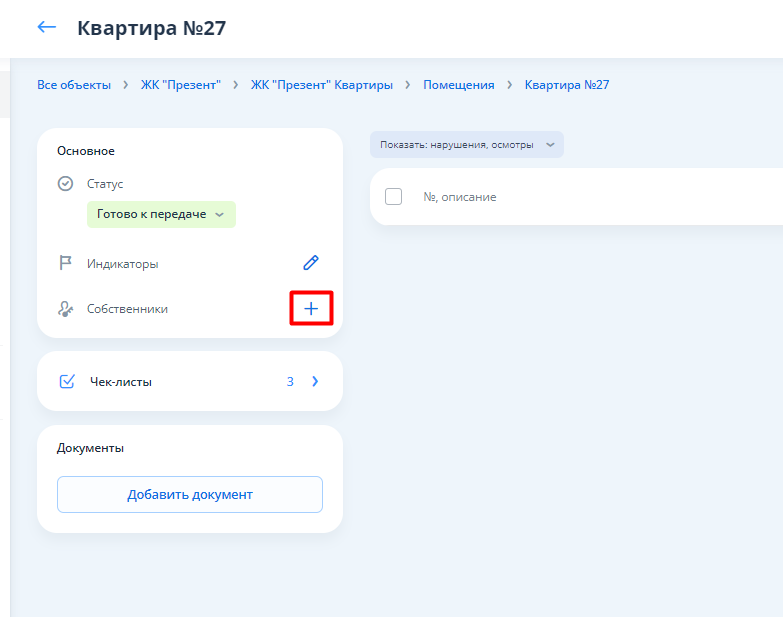Click the person icon beside Собственники
This screenshot has width=783, height=617.
point(66,309)
